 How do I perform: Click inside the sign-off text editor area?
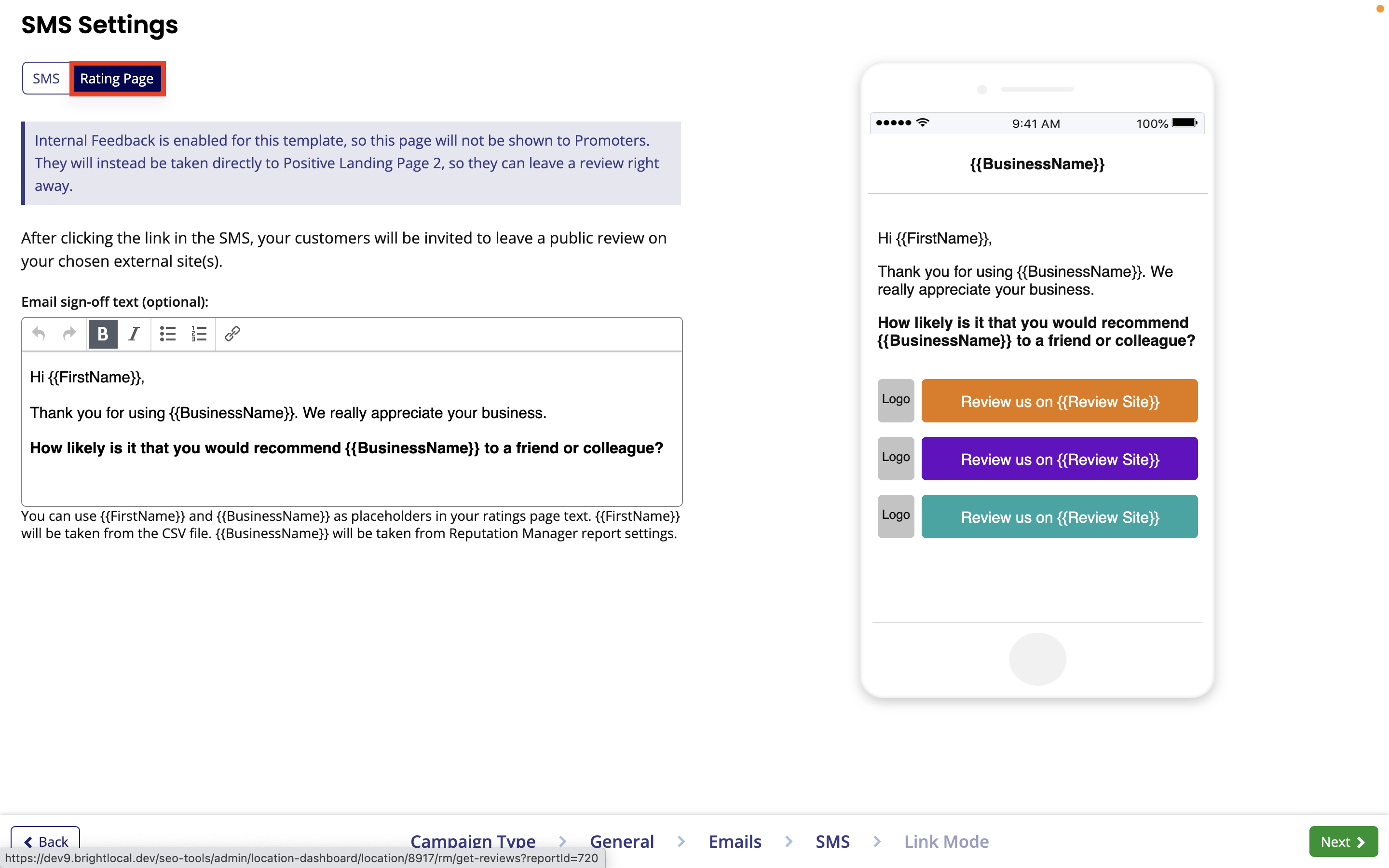click(352, 428)
